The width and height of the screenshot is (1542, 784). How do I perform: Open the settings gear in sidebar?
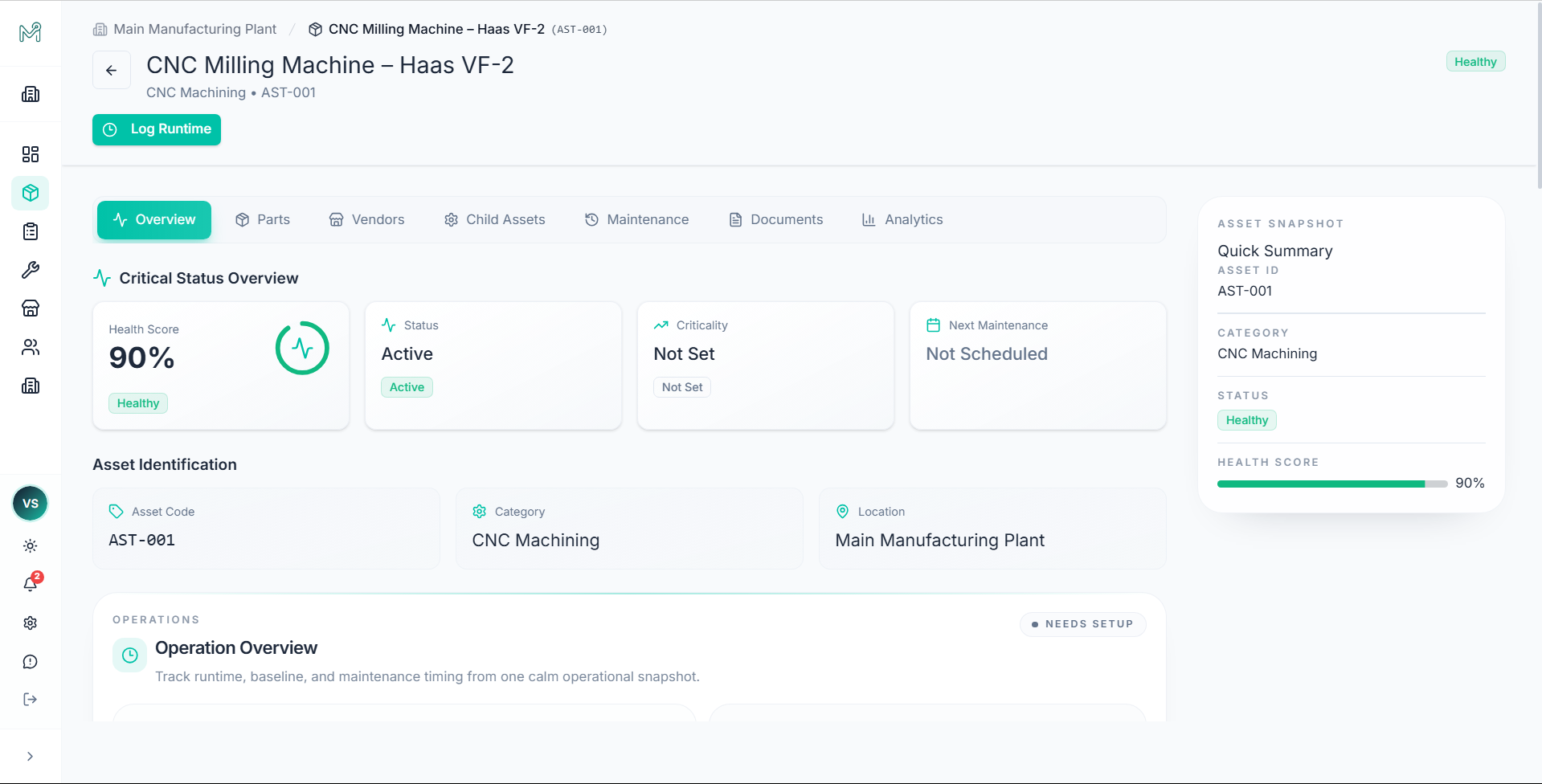point(31,623)
